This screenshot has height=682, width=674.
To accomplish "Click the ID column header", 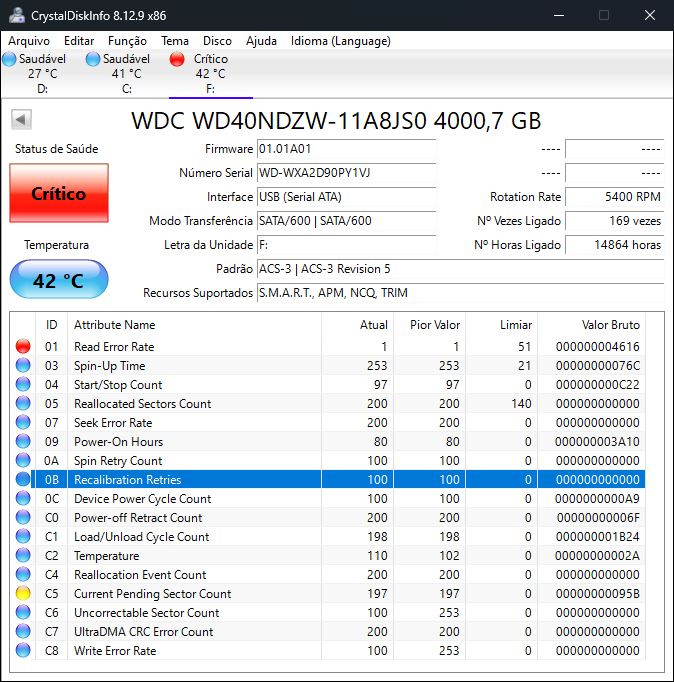I will (x=51, y=324).
